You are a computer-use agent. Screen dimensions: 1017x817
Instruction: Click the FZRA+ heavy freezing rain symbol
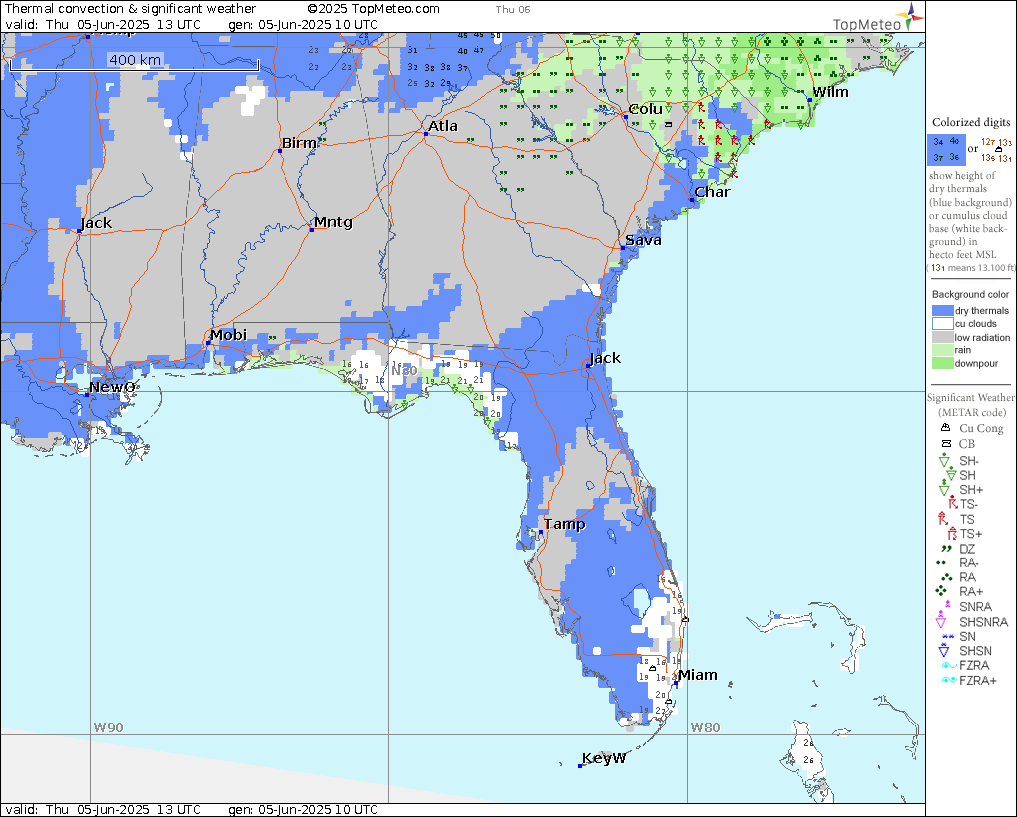(950, 680)
